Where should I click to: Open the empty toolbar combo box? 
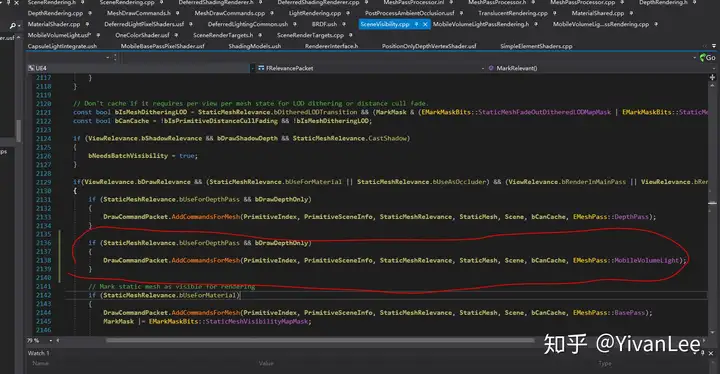[108, 57]
